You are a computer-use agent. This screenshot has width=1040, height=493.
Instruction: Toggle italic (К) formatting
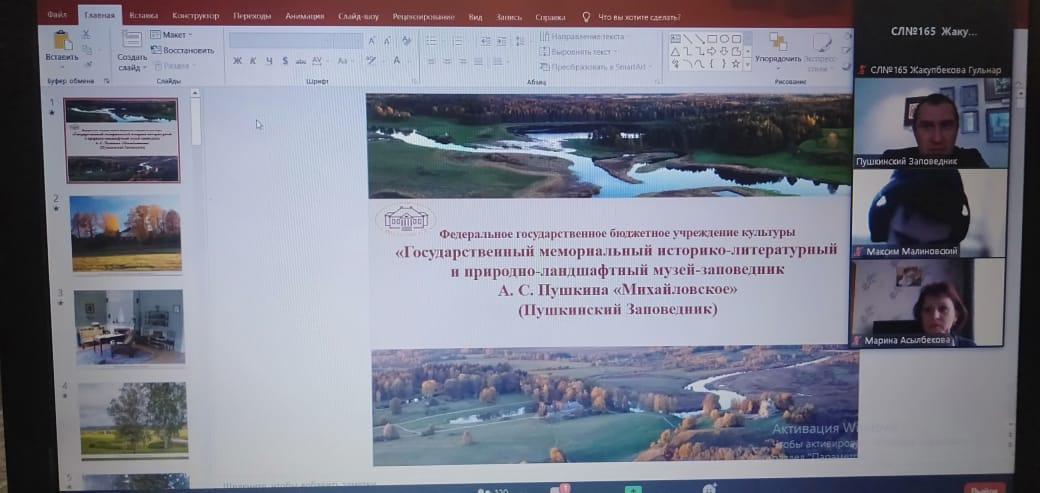(253, 61)
